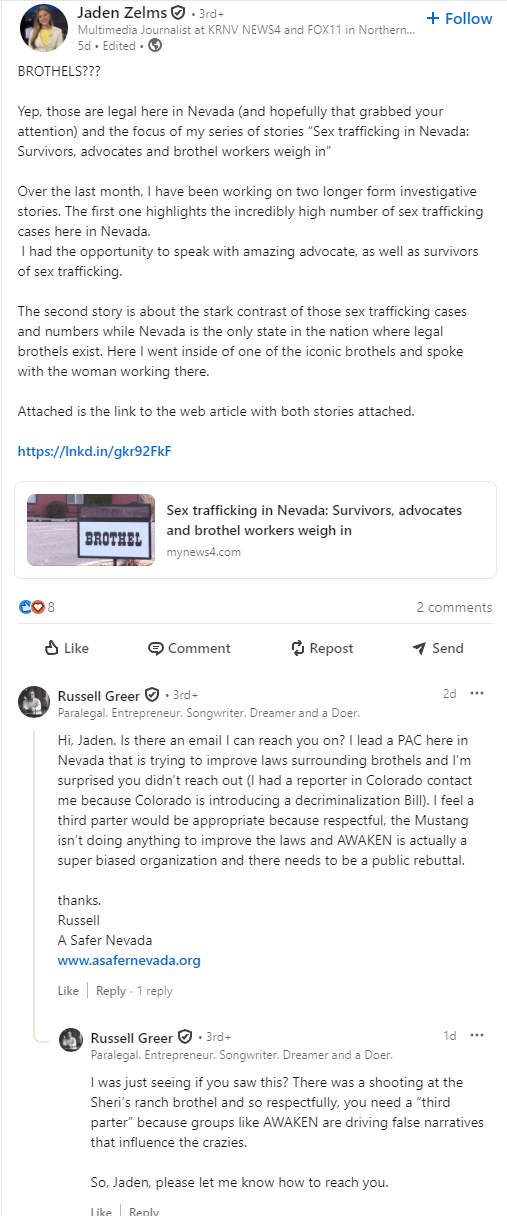This screenshot has height=1216, width=507.
Task: View the 2 comments count
Action: [454, 607]
